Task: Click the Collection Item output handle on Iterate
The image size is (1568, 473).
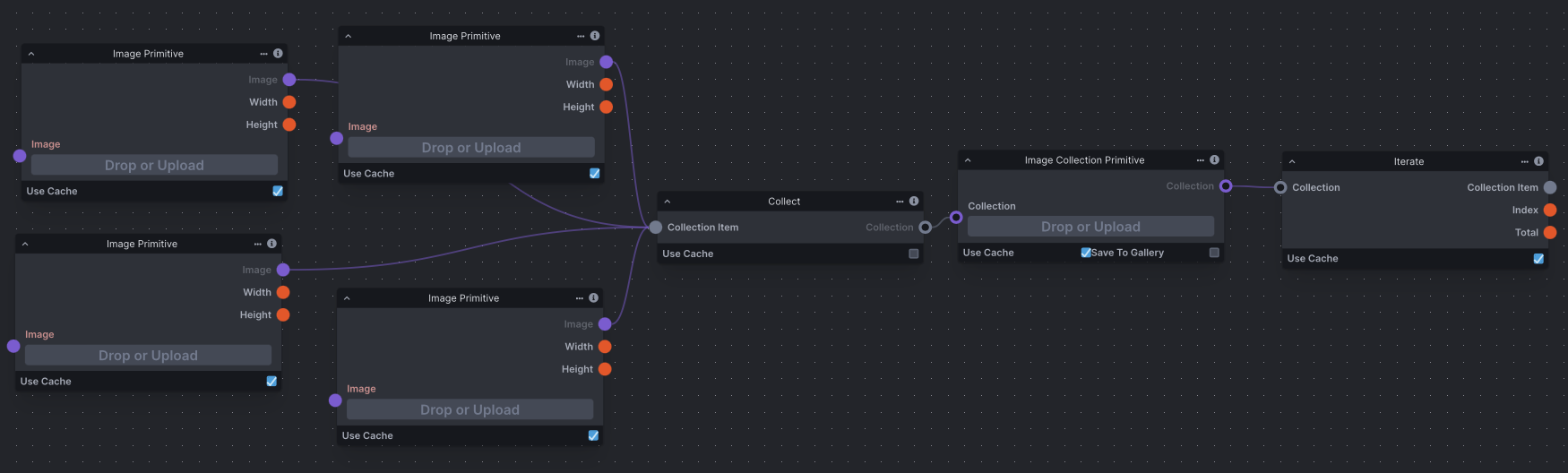Action: point(1550,188)
